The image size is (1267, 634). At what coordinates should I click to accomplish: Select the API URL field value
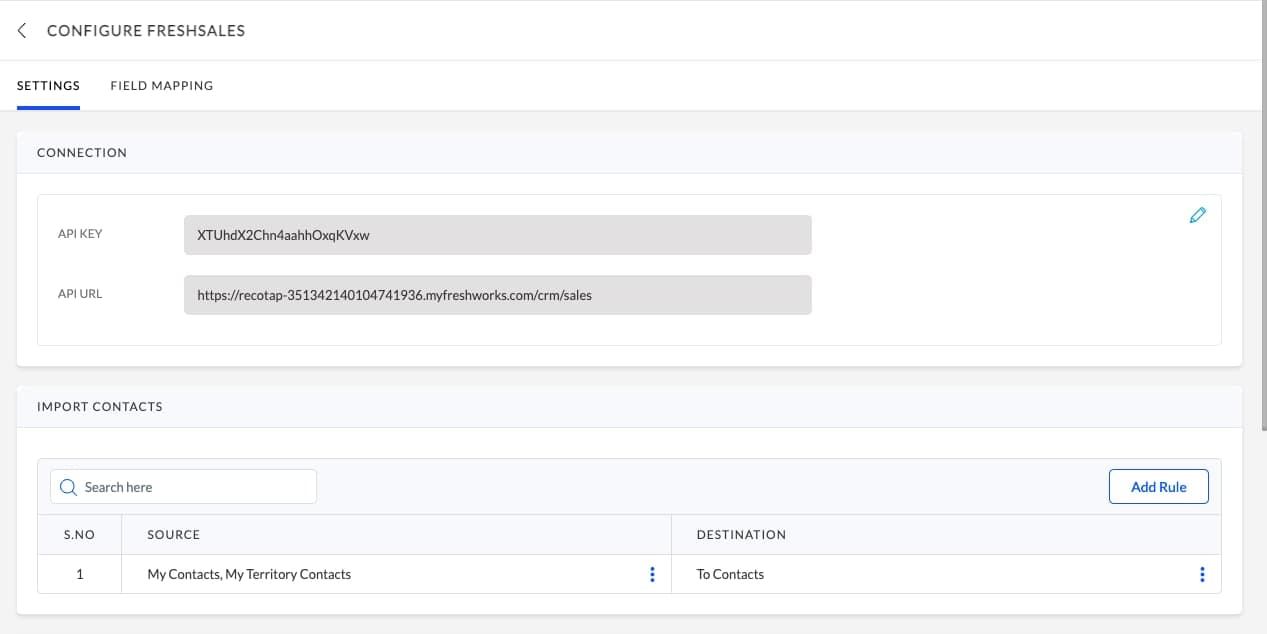497,295
